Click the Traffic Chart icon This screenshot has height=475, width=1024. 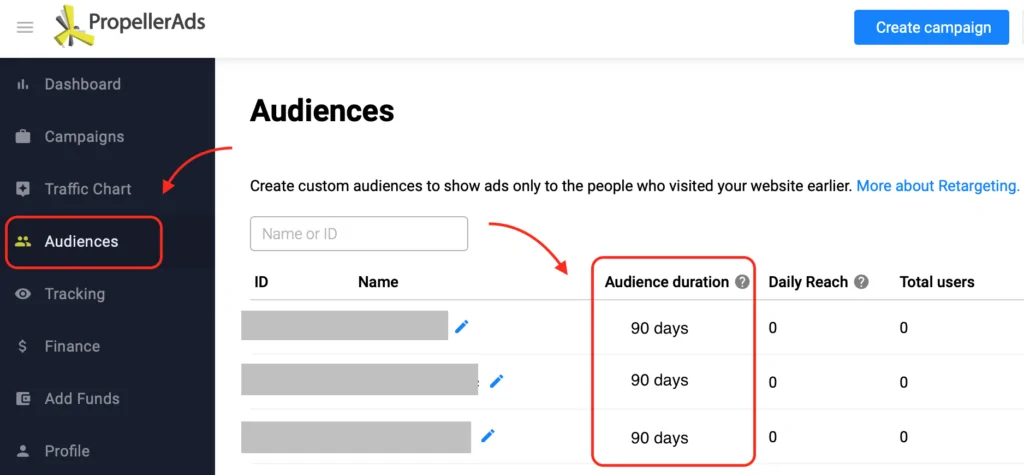click(x=23, y=189)
